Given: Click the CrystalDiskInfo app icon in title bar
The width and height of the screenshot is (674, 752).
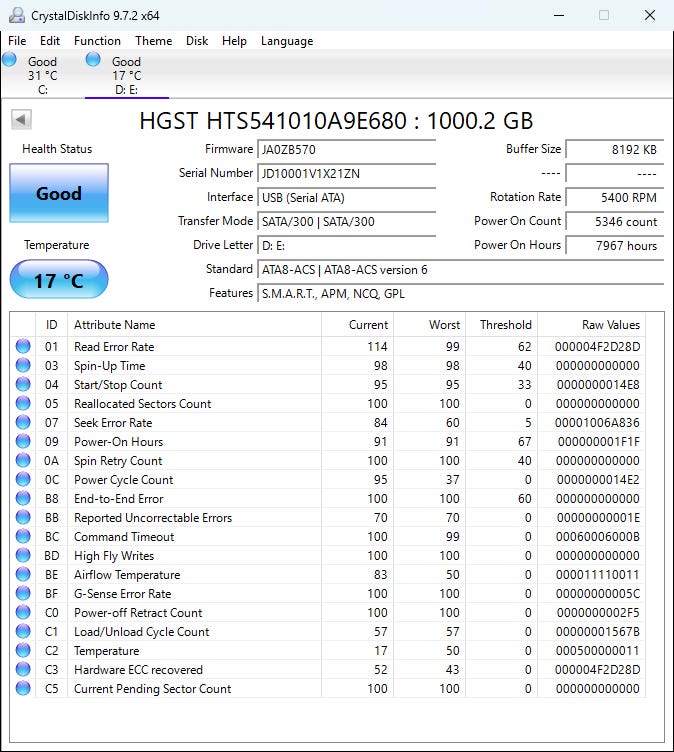Looking at the screenshot, I should 14,15.
